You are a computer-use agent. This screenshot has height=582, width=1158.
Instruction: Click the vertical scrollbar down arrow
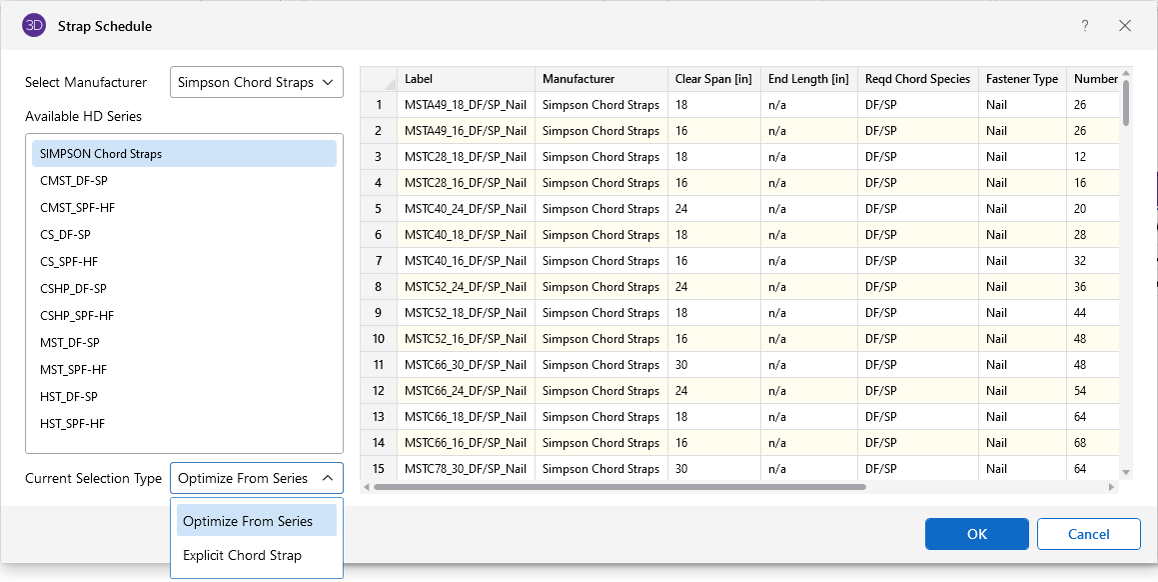pos(1126,472)
